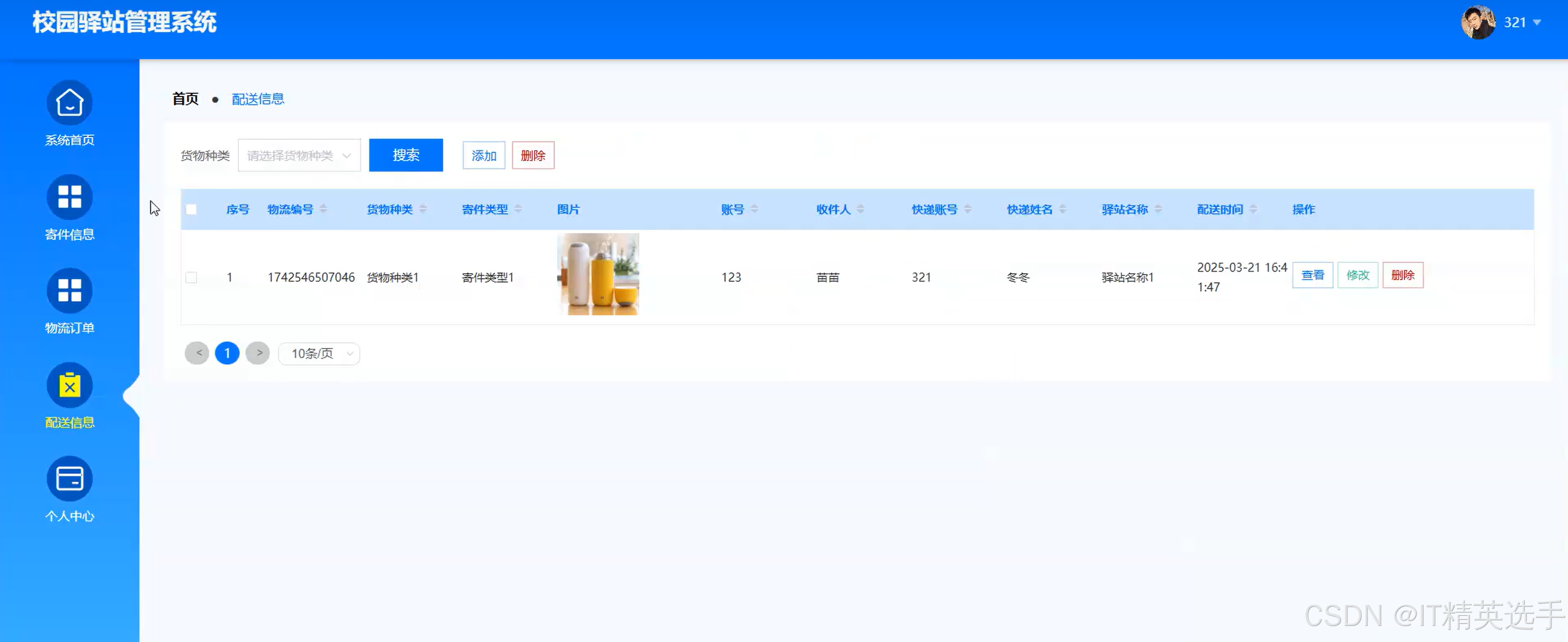
Task: Toggle the select-all header checkbox
Action: tap(191, 209)
